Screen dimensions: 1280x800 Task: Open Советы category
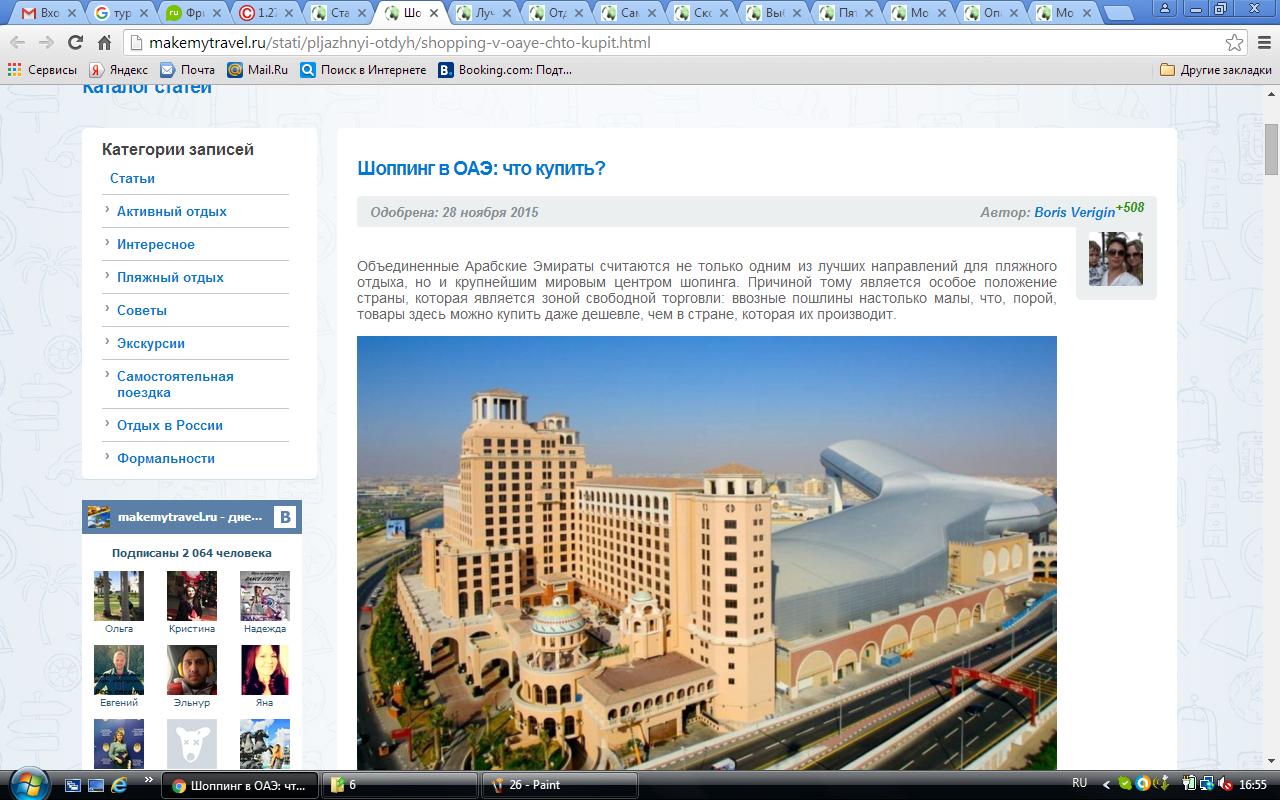click(x=142, y=310)
